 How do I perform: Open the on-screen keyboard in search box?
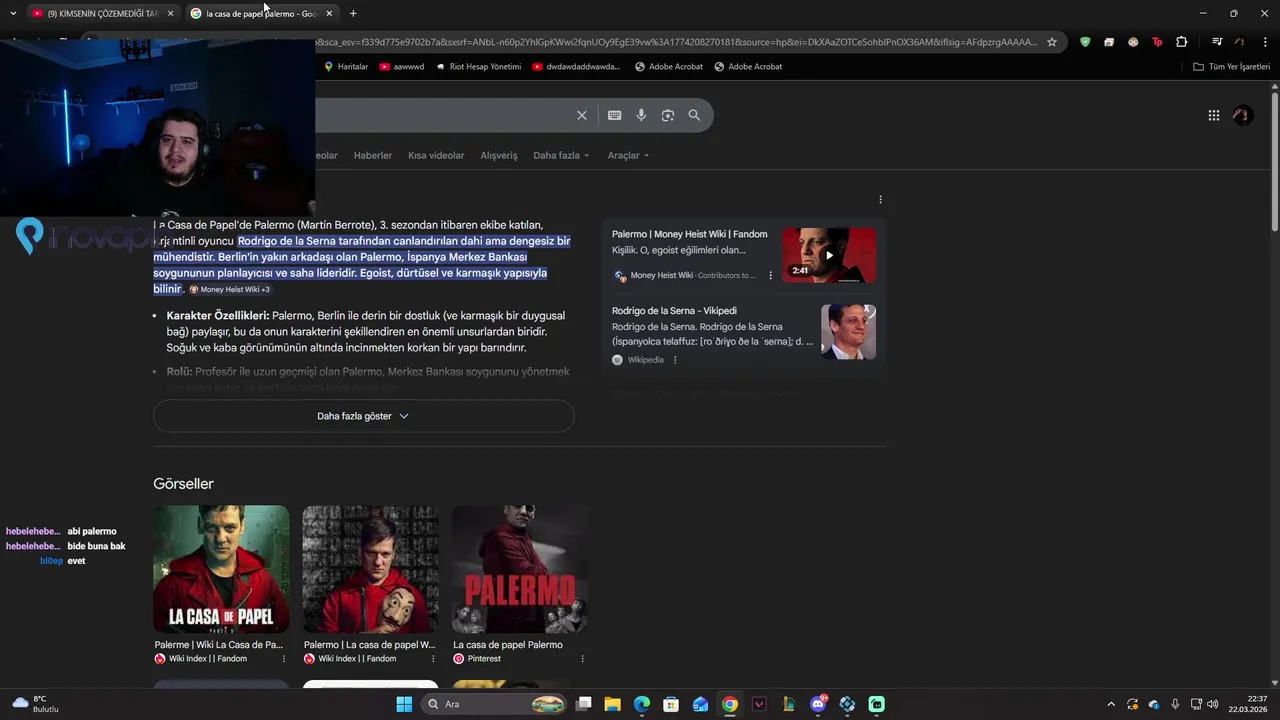(615, 115)
